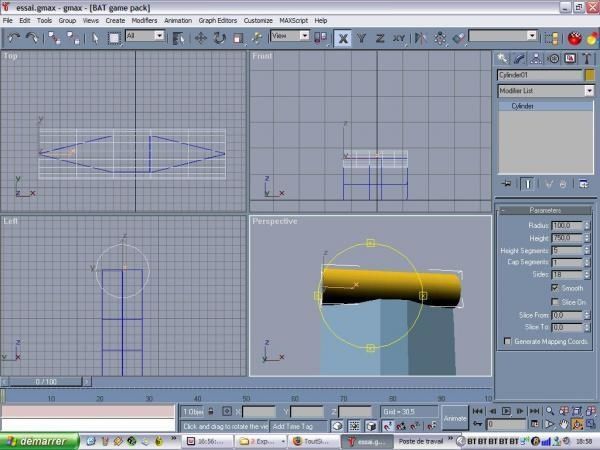Screen dimensions: 600x450
Task: Toggle the selection lock padlock
Action: coord(211,411)
